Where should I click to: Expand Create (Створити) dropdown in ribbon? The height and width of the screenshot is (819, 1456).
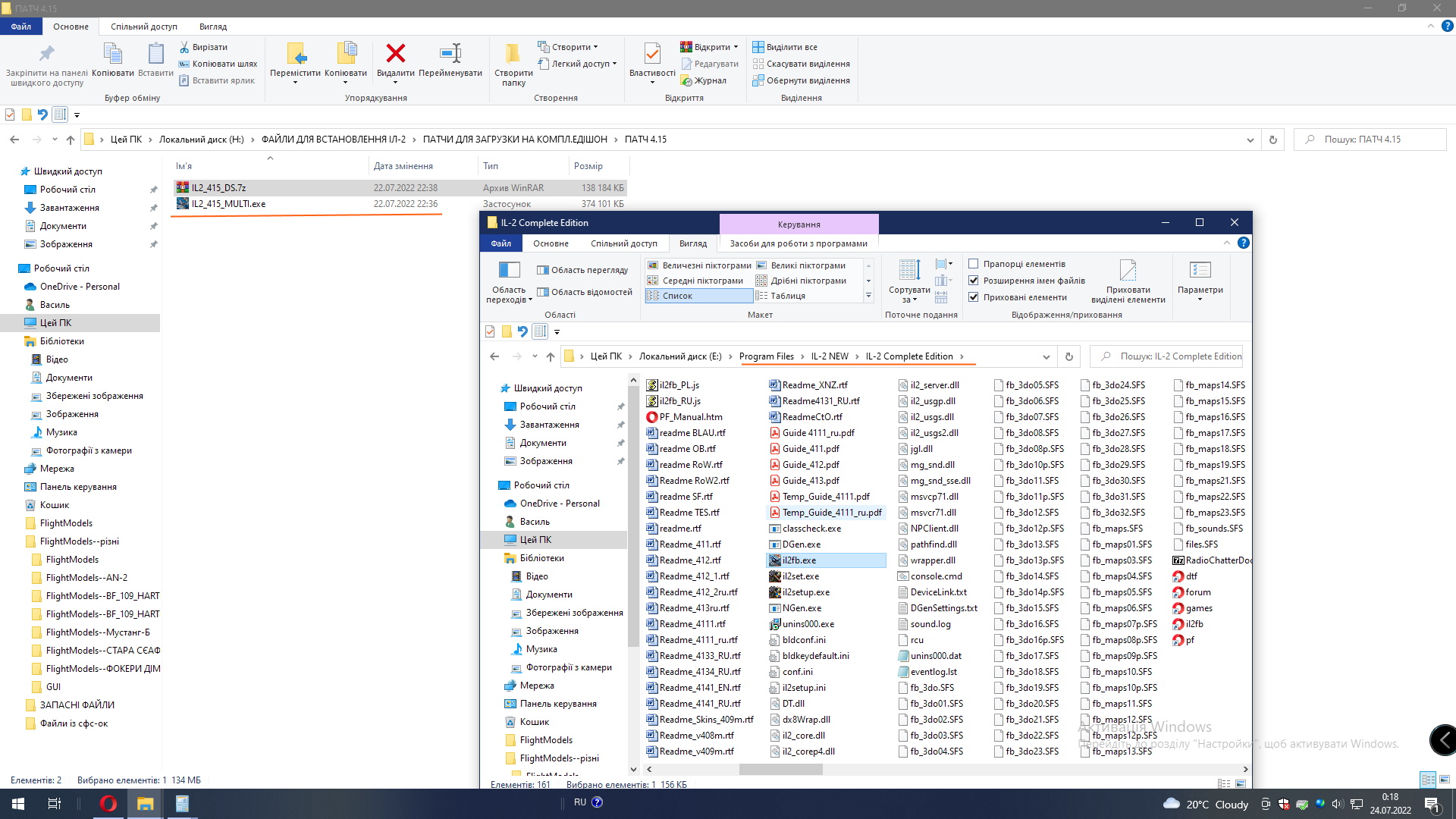pyautogui.click(x=570, y=47)
